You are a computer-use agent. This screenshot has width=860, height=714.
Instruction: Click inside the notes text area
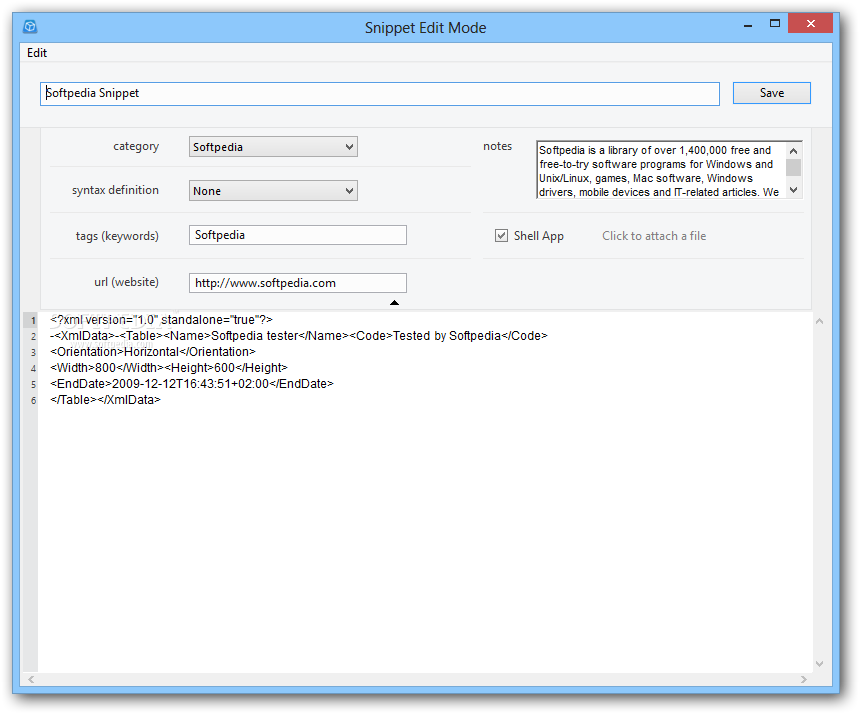[660, 170]
